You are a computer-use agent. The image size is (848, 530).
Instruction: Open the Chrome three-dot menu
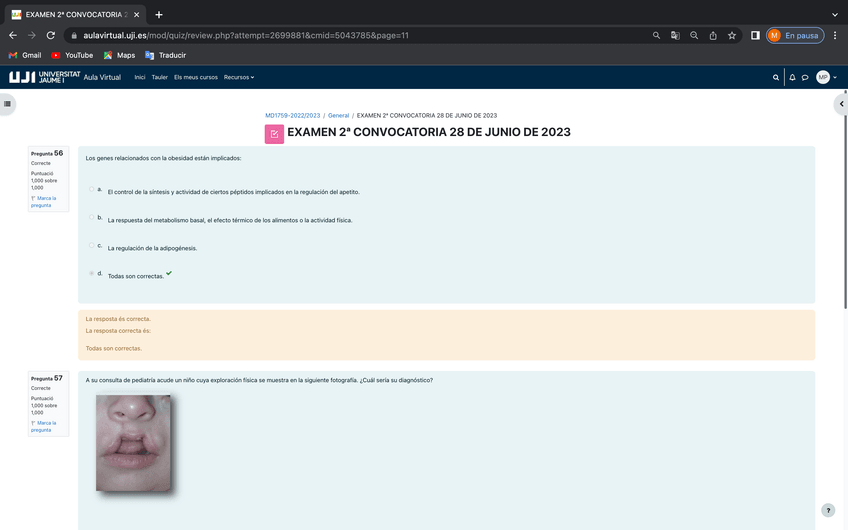pyautogui.click(x=835, y=35)
